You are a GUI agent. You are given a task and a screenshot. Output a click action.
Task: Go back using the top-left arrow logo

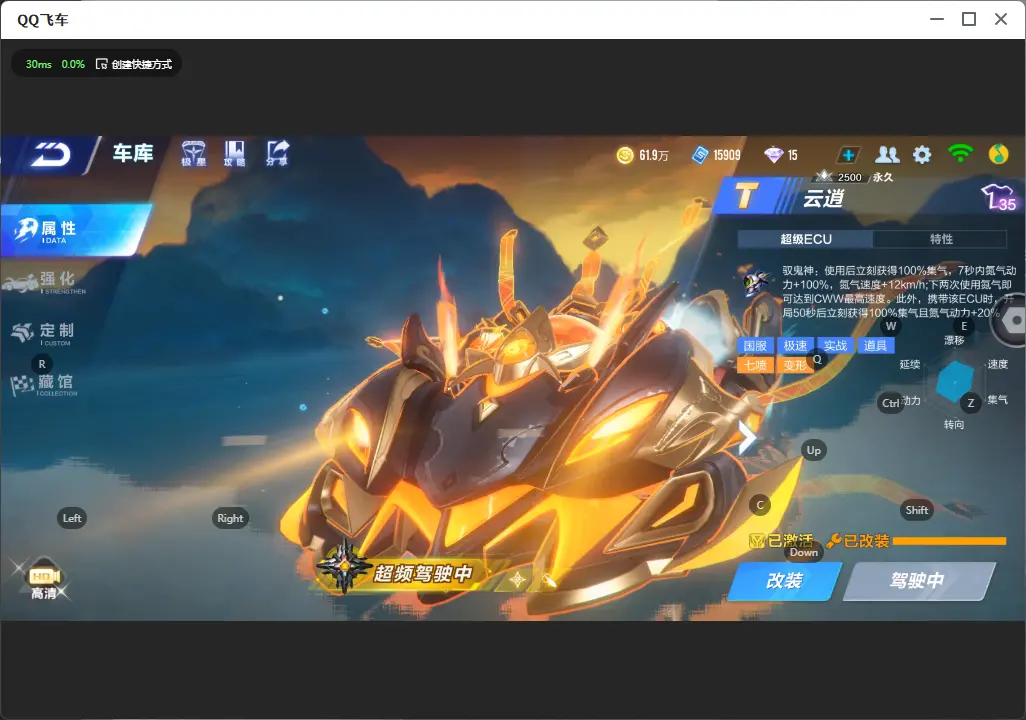click(x=50, y=155)
